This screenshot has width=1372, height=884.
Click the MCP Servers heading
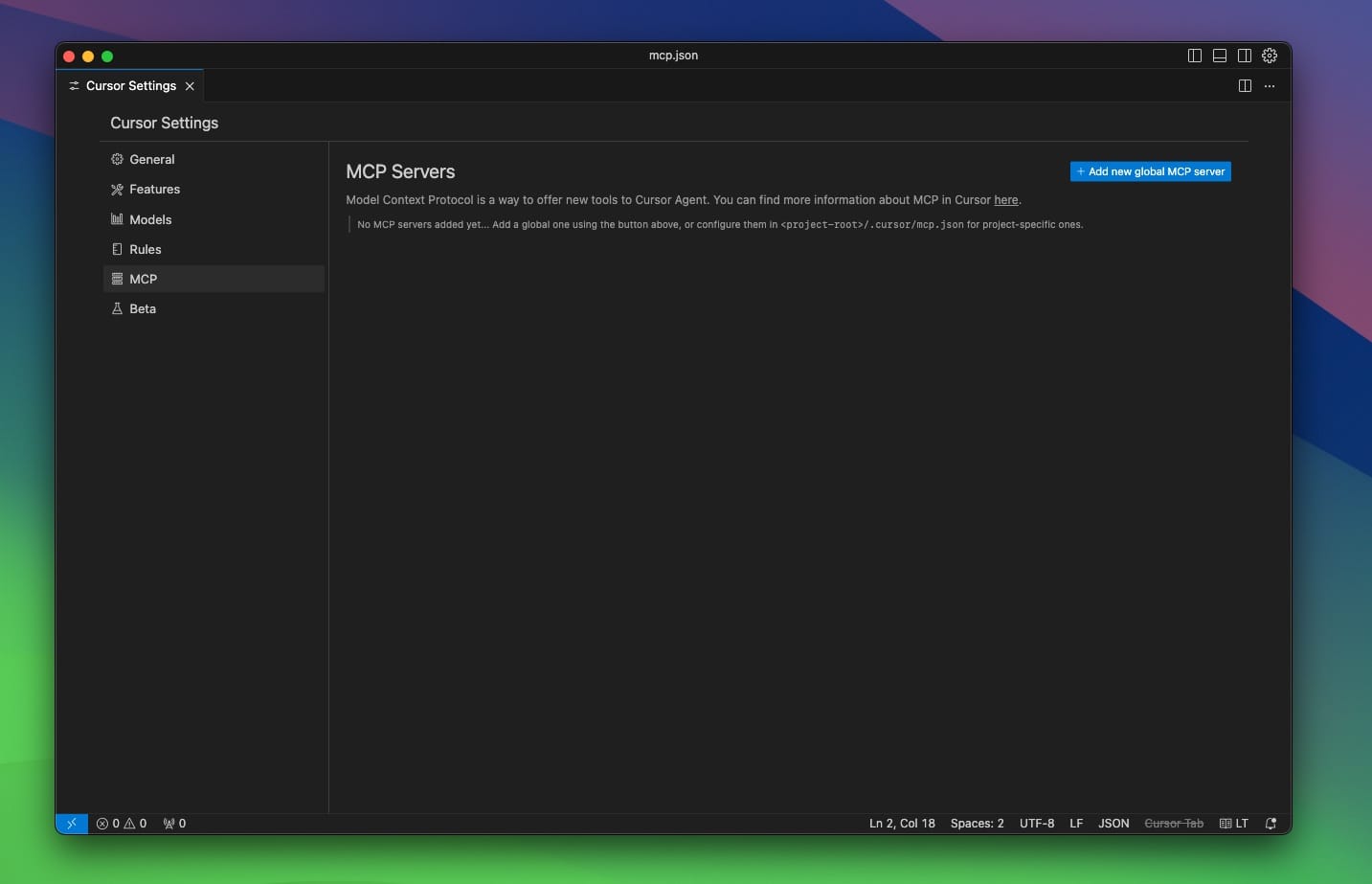(x=400, y=171)
